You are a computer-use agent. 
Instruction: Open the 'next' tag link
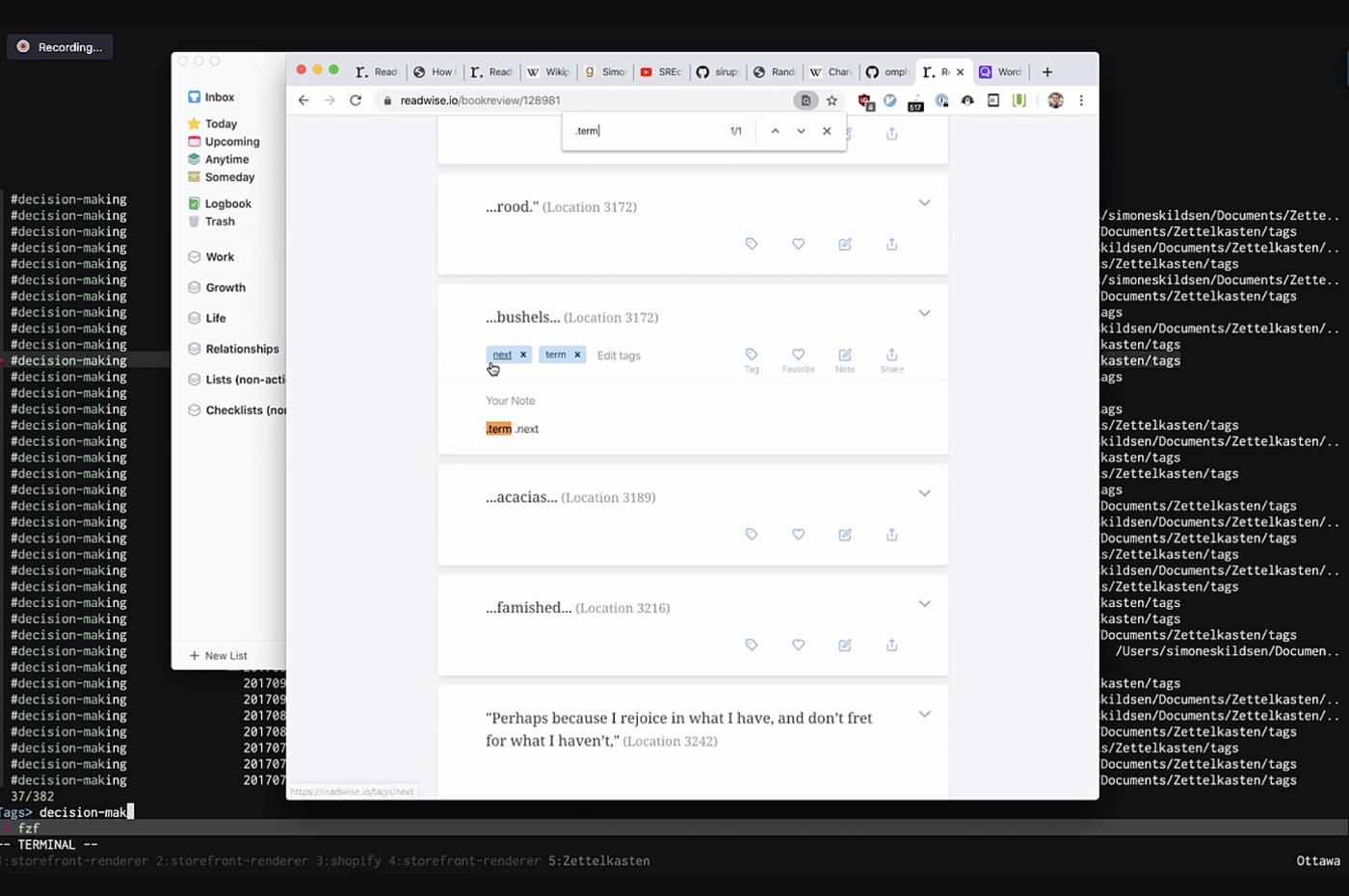(x=502, y=355)
